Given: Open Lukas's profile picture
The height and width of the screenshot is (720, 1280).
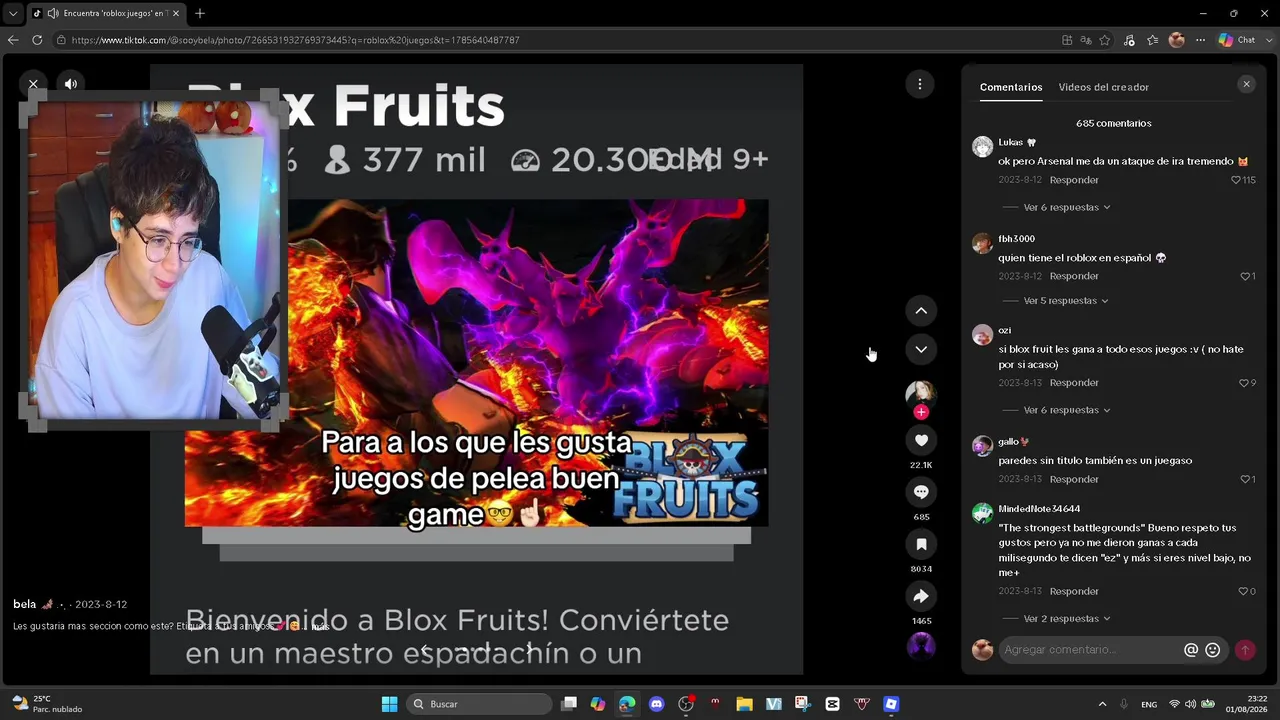Looking at the screenshot, I should [x=982, y=146].
